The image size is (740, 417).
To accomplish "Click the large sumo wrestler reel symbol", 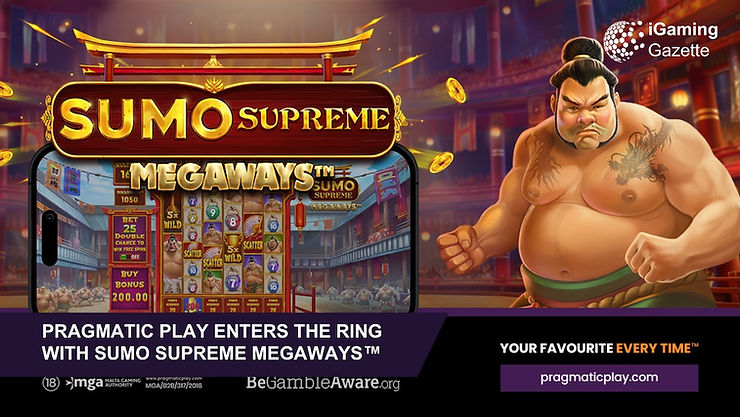I will (x=172, y=263).
